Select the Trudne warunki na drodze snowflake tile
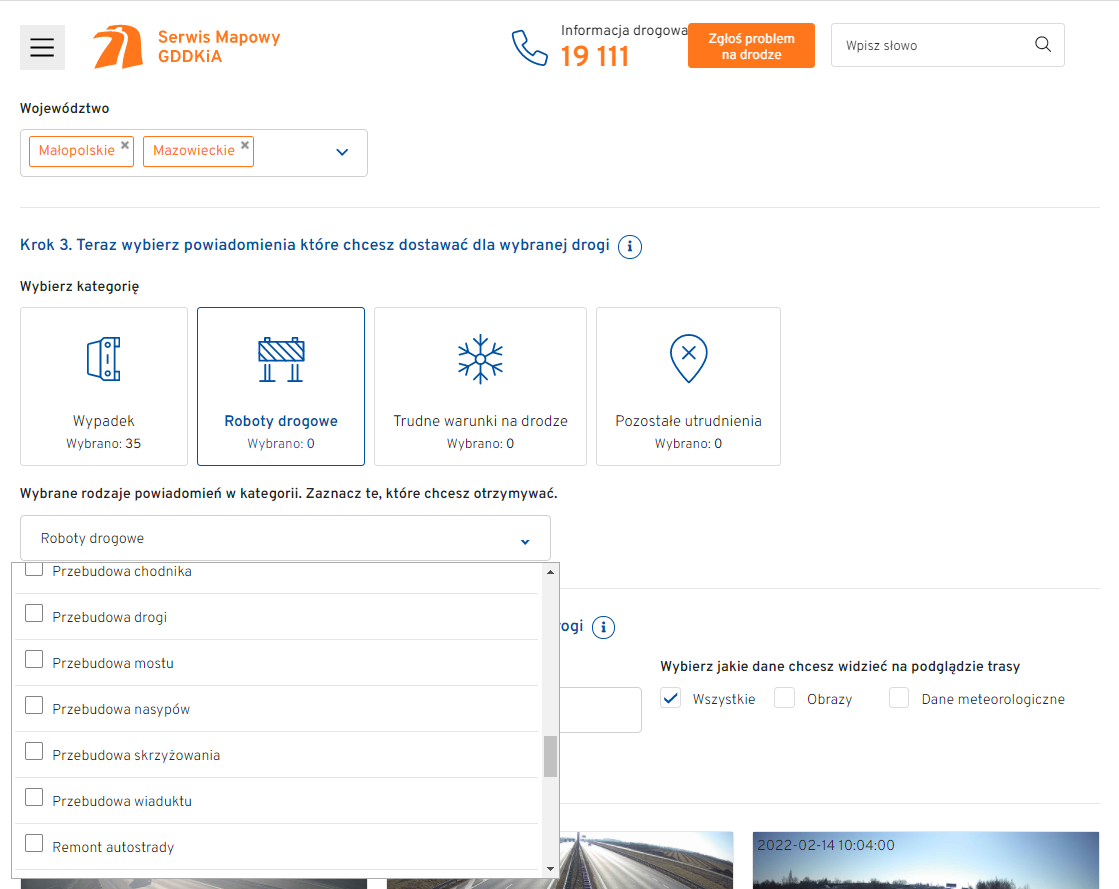The image size is (1119, 889). 480,386
